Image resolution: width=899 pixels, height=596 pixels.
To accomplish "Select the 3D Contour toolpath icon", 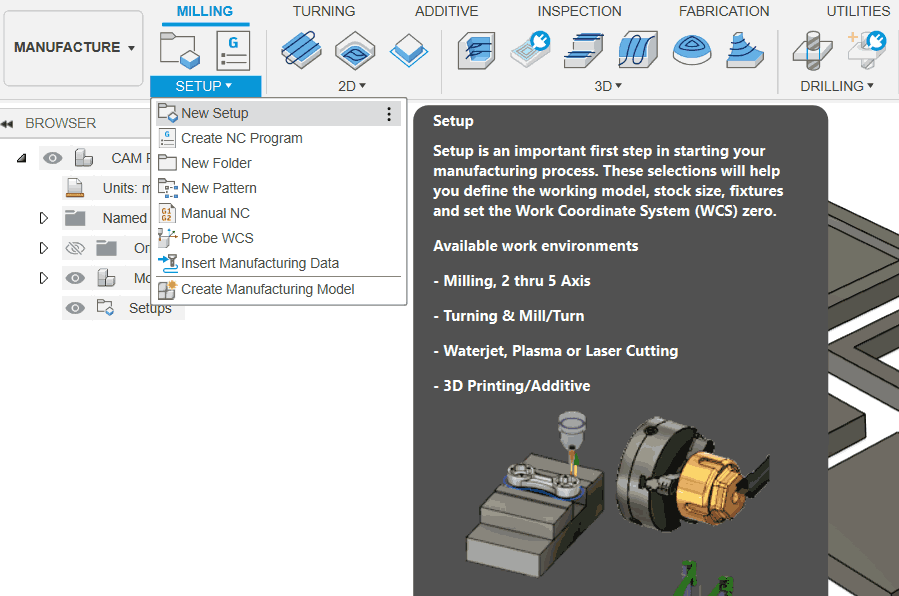I will pos(745,50).
